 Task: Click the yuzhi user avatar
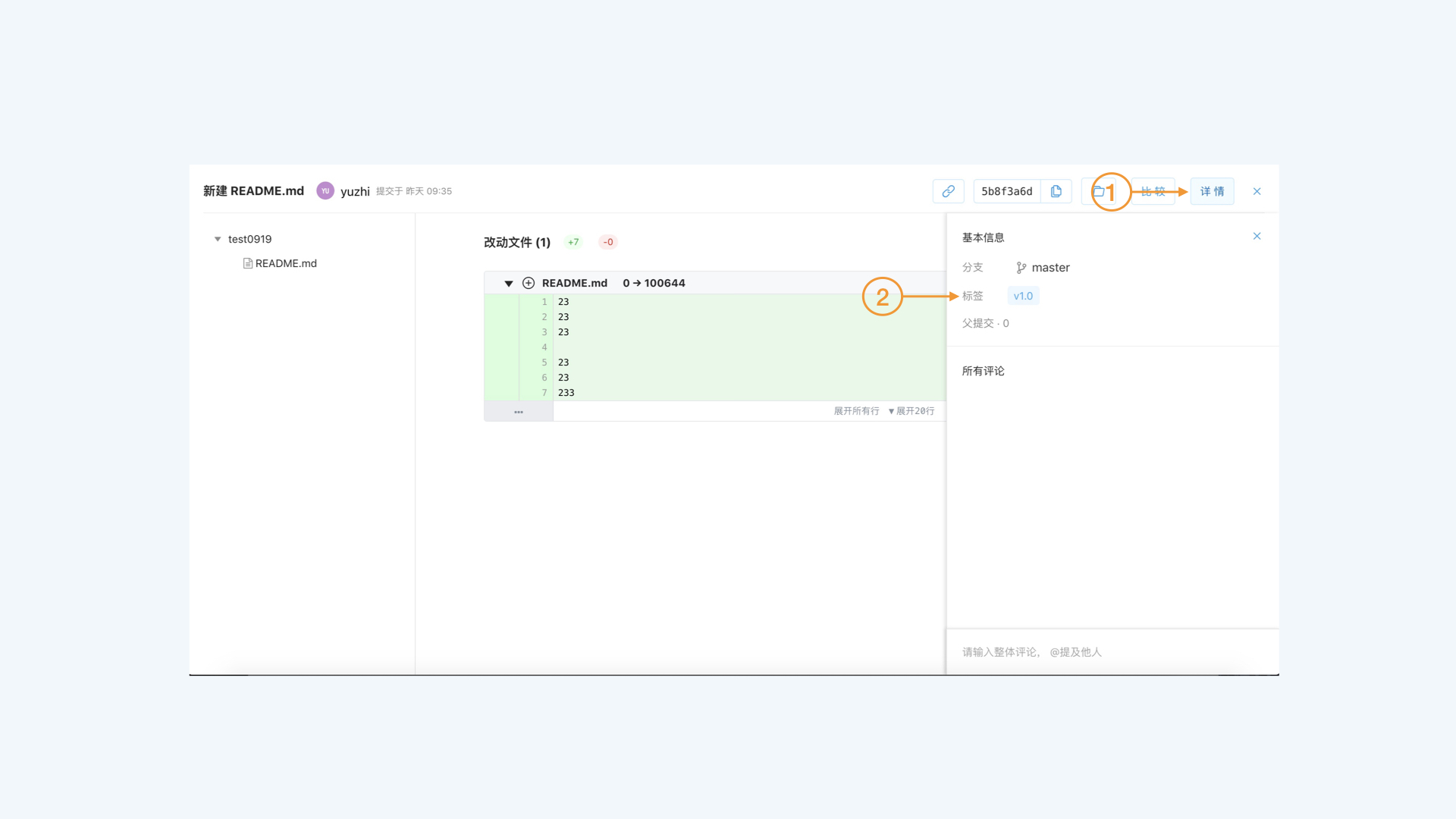coord(325,191)
